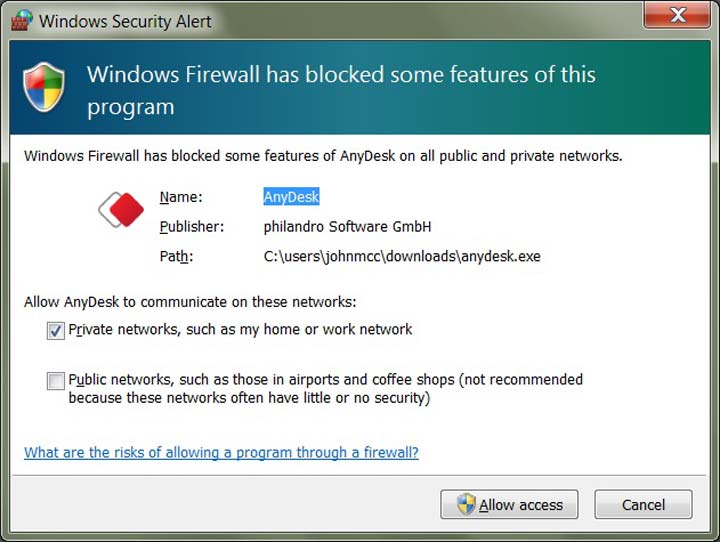Screen dimensions: 720x542
Task: Click the "Publisher:" label
Action: (191, 227)
